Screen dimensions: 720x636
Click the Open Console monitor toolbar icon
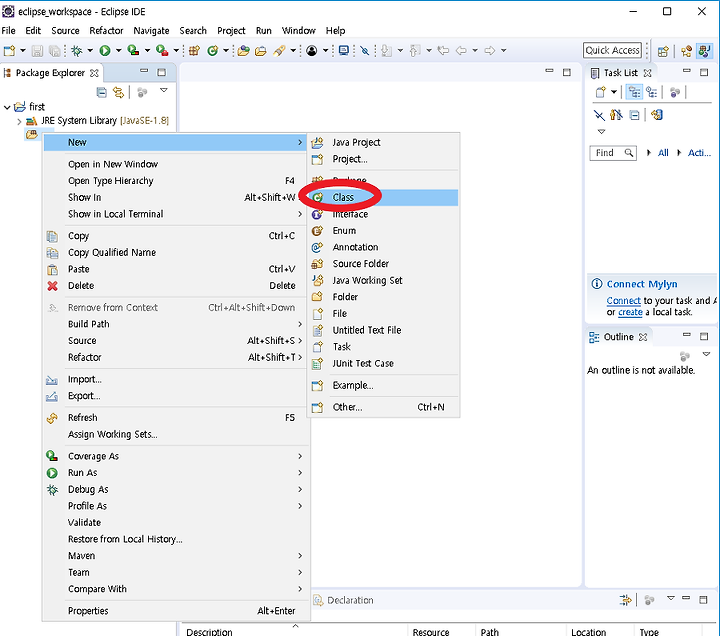click(343, 51)
